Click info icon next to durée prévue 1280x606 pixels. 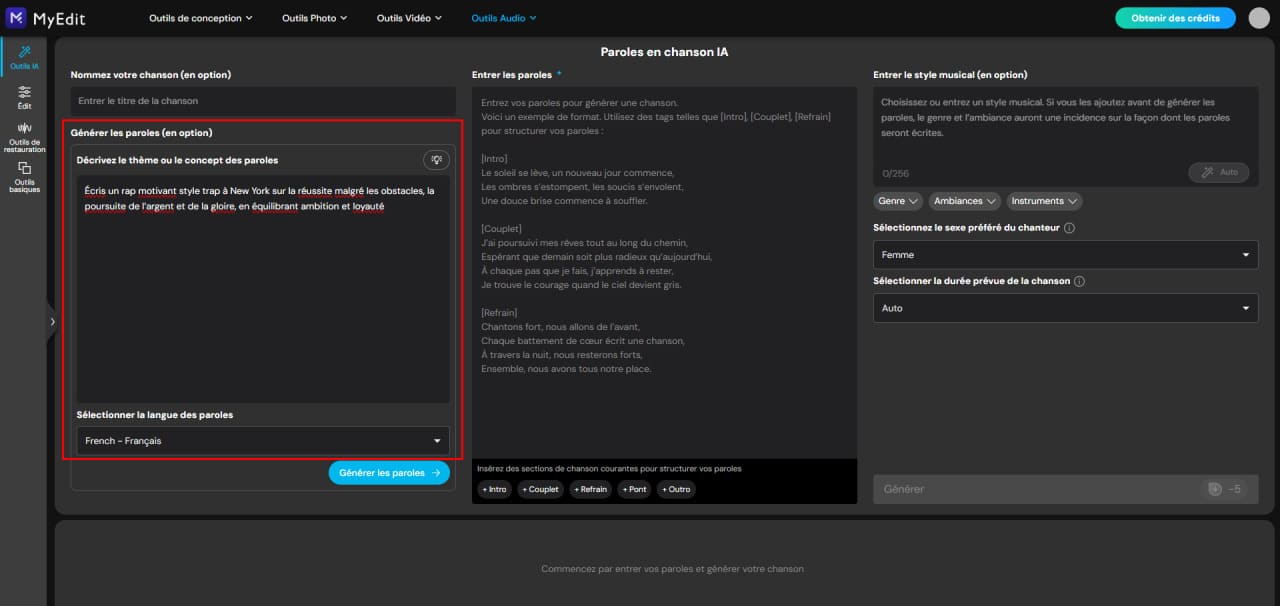pos(1079,281)
